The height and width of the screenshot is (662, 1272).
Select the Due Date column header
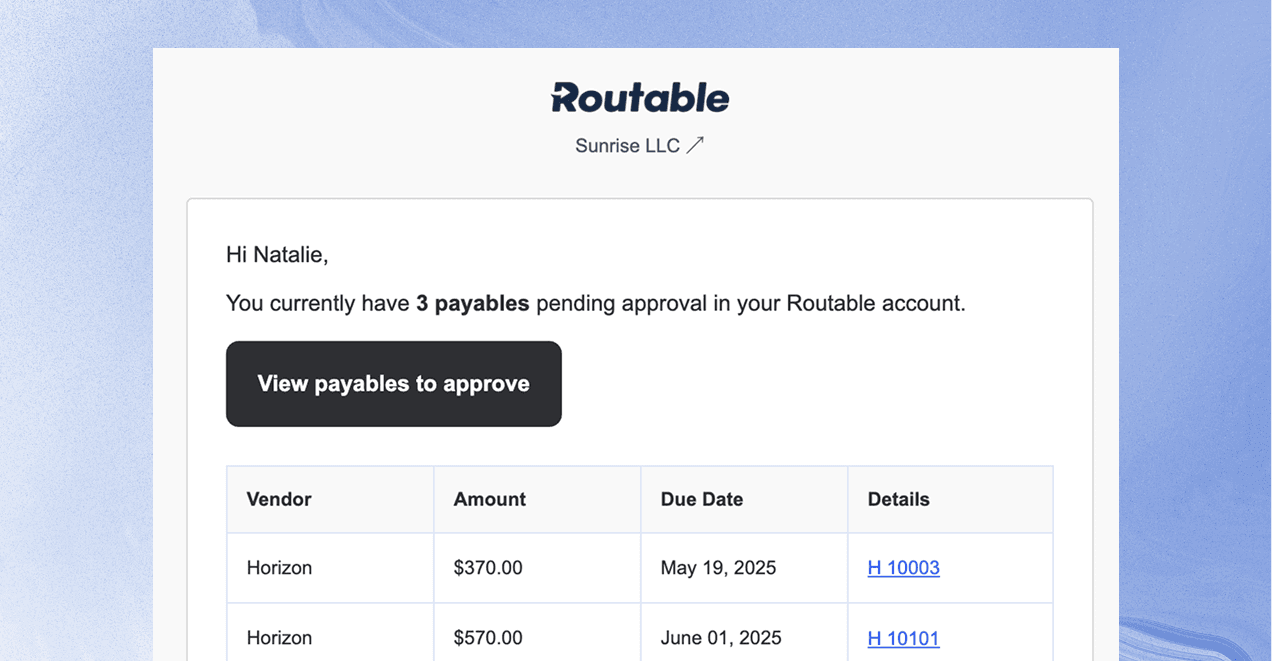click(701, 499)
